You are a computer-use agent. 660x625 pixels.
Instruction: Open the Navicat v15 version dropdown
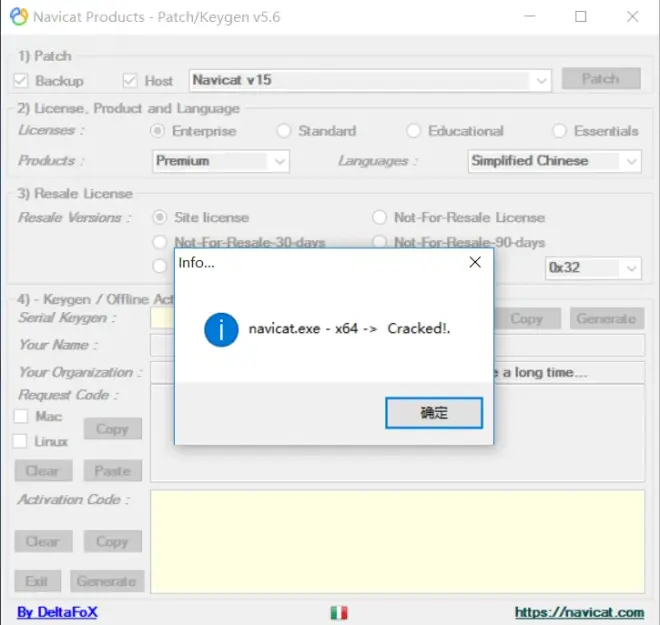coord(370,80)
